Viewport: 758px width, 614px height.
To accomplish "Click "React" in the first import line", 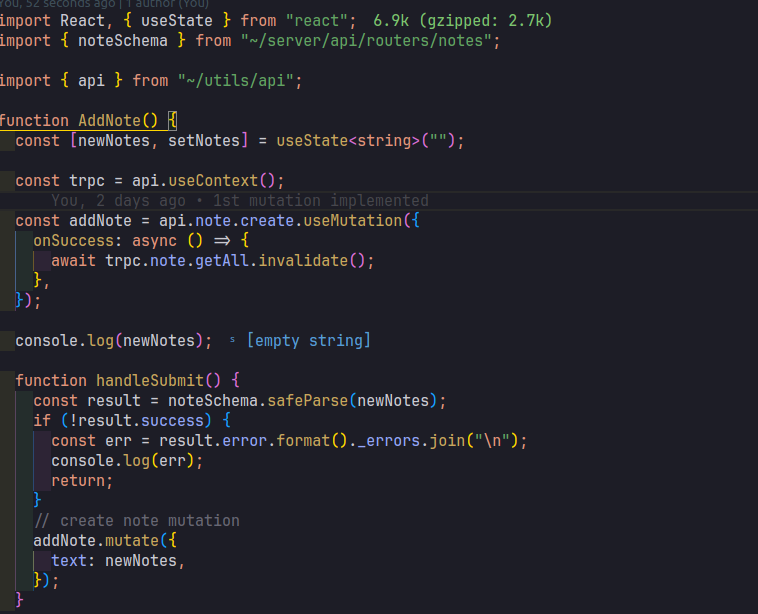I will coord(82,21).
